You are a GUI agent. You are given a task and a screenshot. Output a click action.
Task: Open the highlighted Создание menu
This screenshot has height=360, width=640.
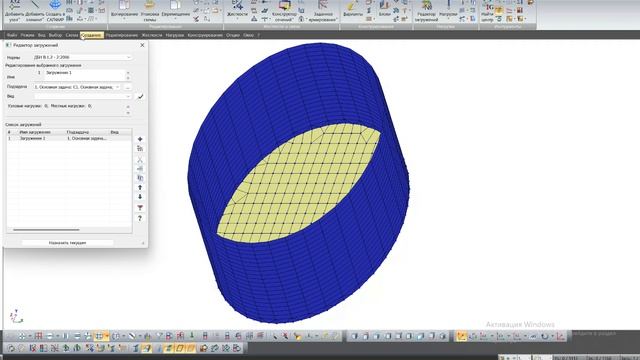92,35
